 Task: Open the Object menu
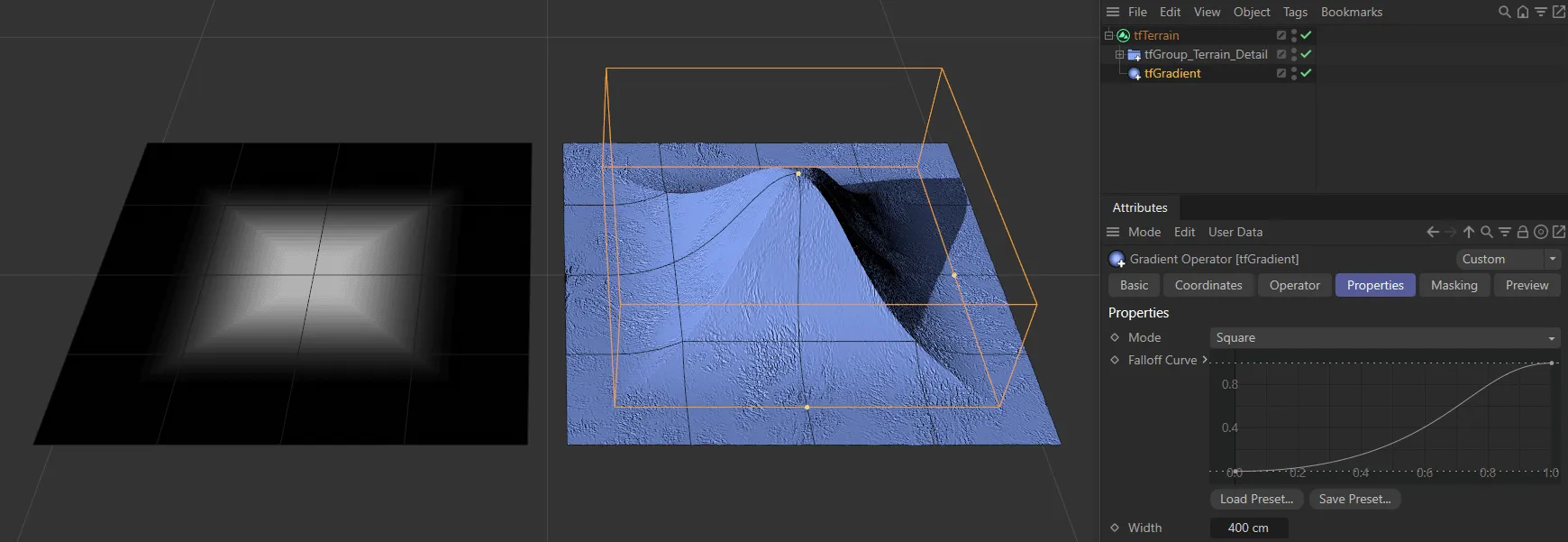1252,12
